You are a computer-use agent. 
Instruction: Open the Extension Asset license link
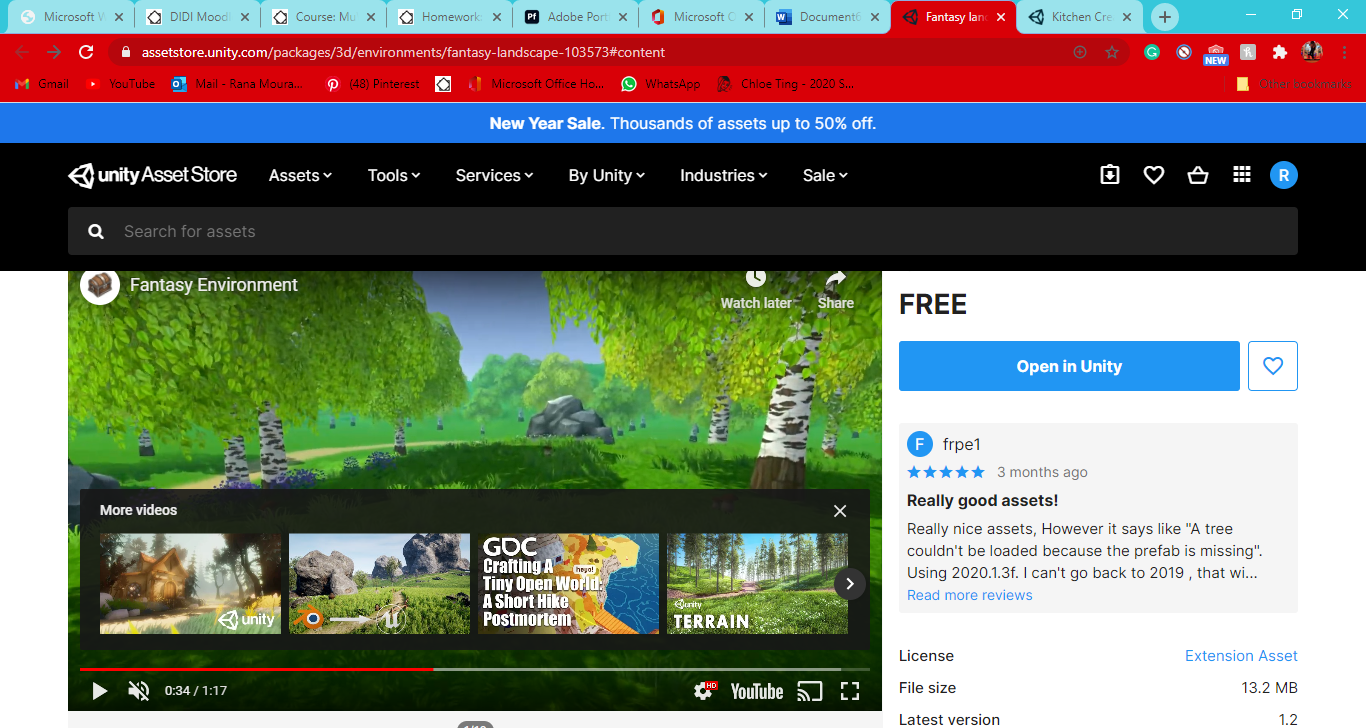tap(1241, 656)
